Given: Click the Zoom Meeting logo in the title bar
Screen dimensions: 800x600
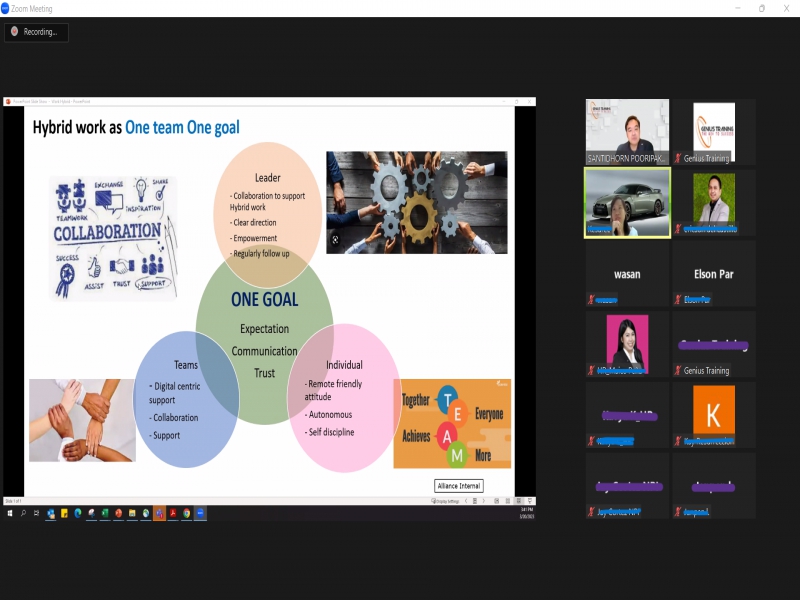Looking at the screenshot, I should [x=5, y=8].
